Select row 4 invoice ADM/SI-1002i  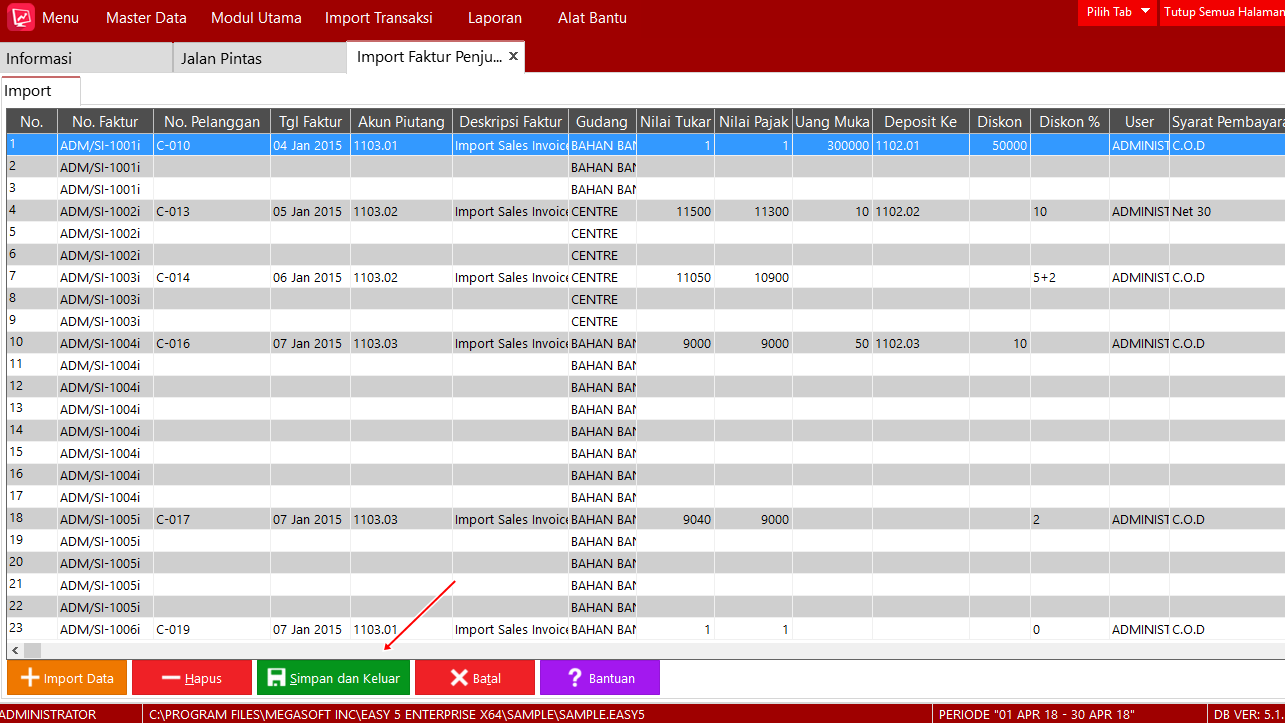pyautogui.click(x=100, y=212)
